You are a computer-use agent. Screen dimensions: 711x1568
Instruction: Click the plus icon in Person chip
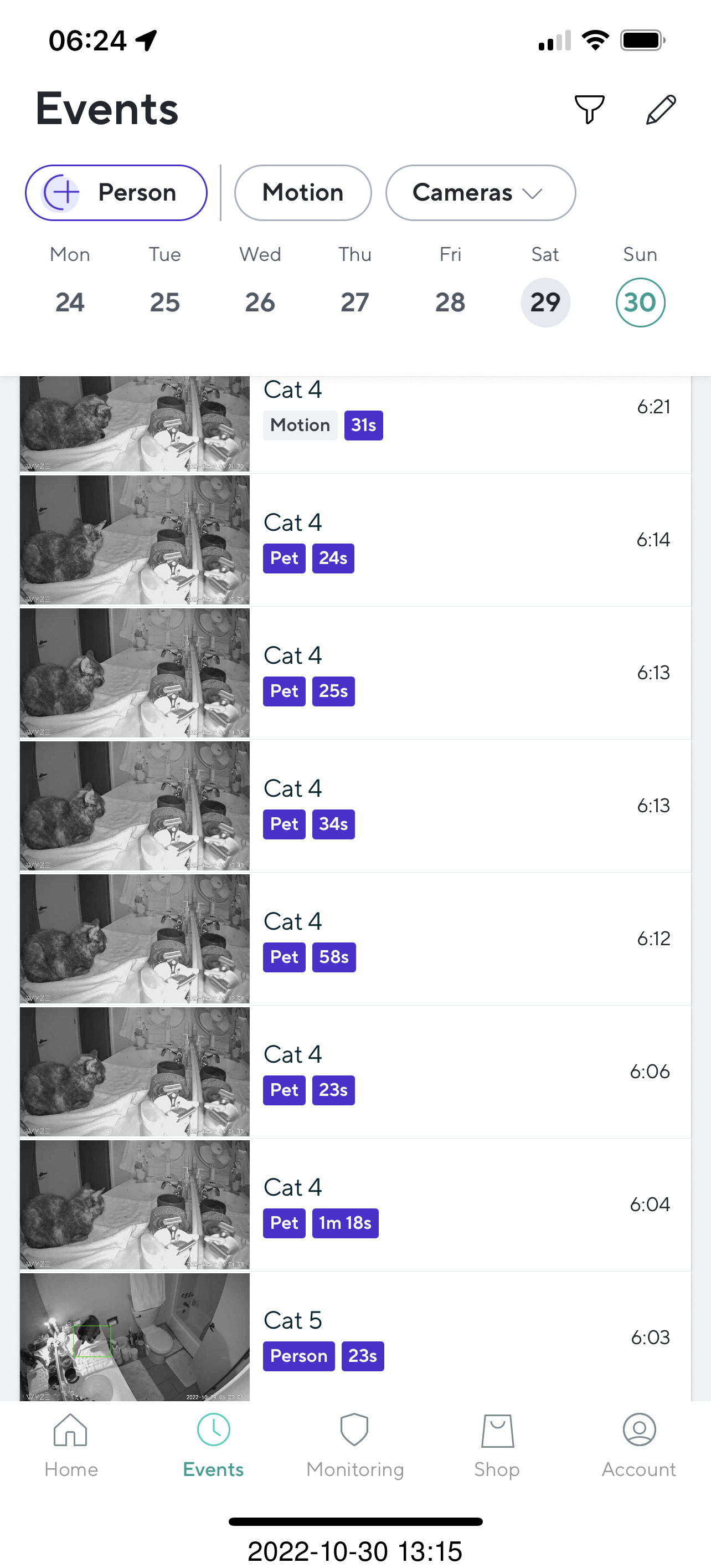(62, 193)
